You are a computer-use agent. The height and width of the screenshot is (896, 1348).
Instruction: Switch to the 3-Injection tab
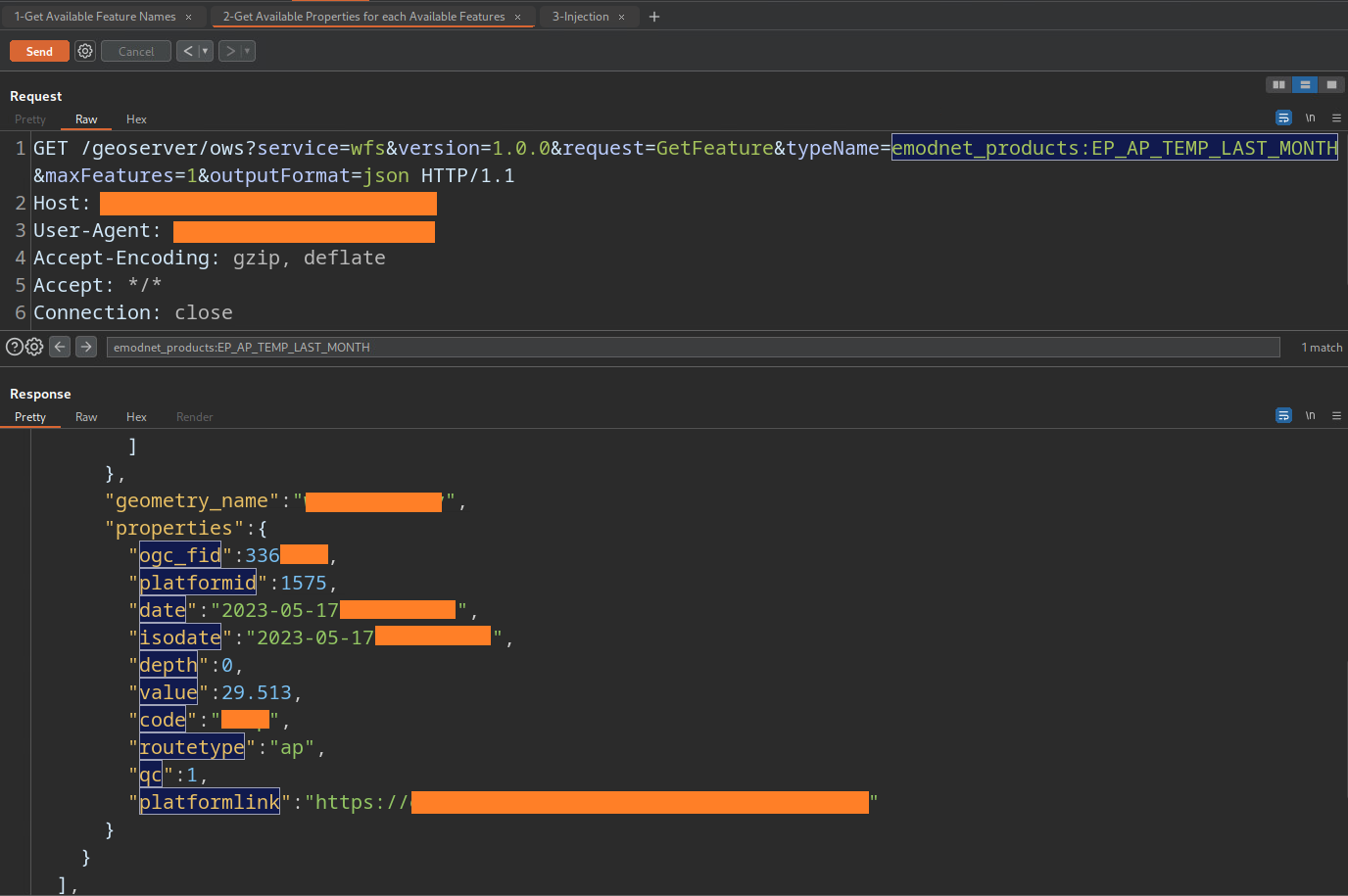580,17
